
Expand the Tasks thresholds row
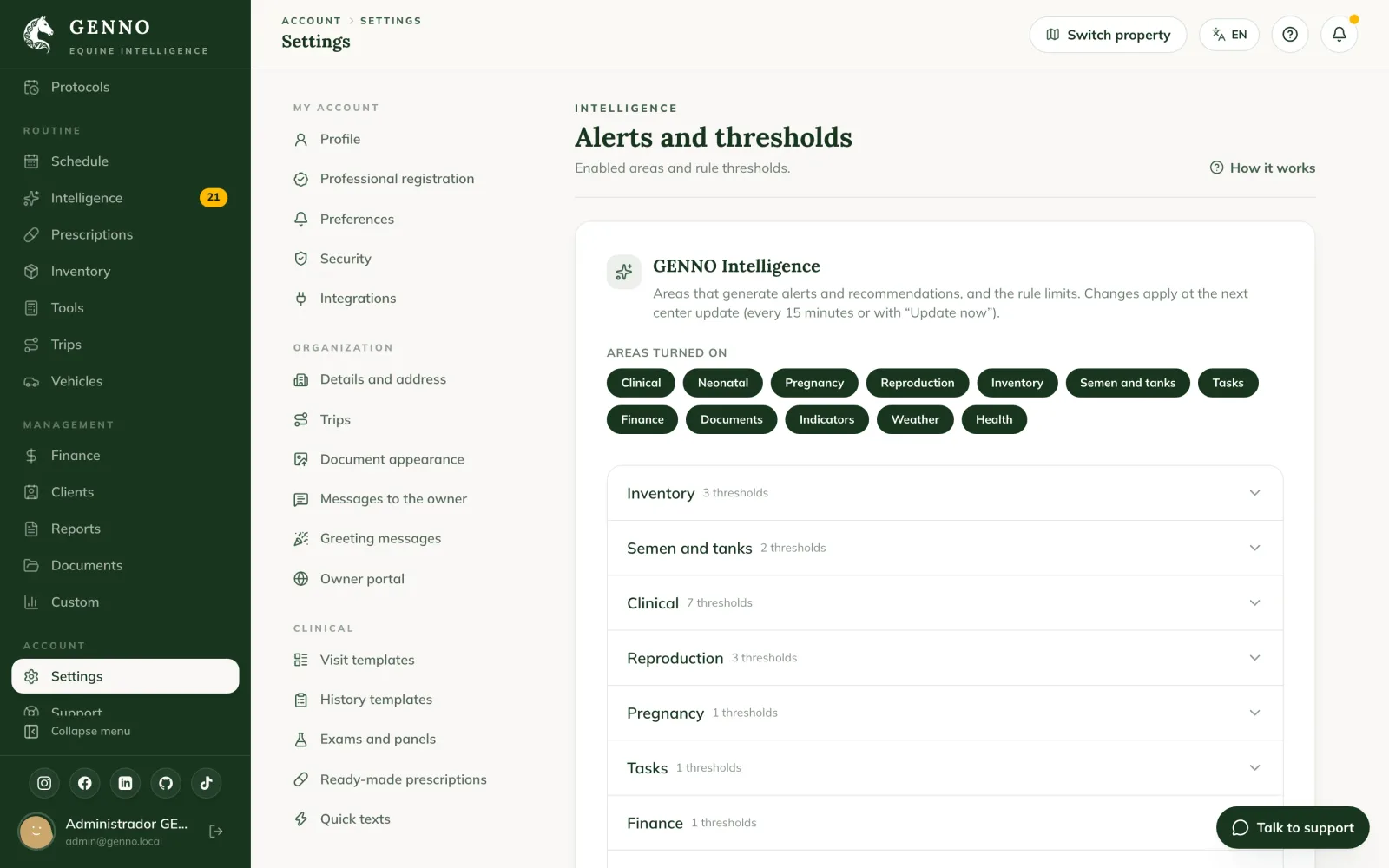(x=945, y=767)
